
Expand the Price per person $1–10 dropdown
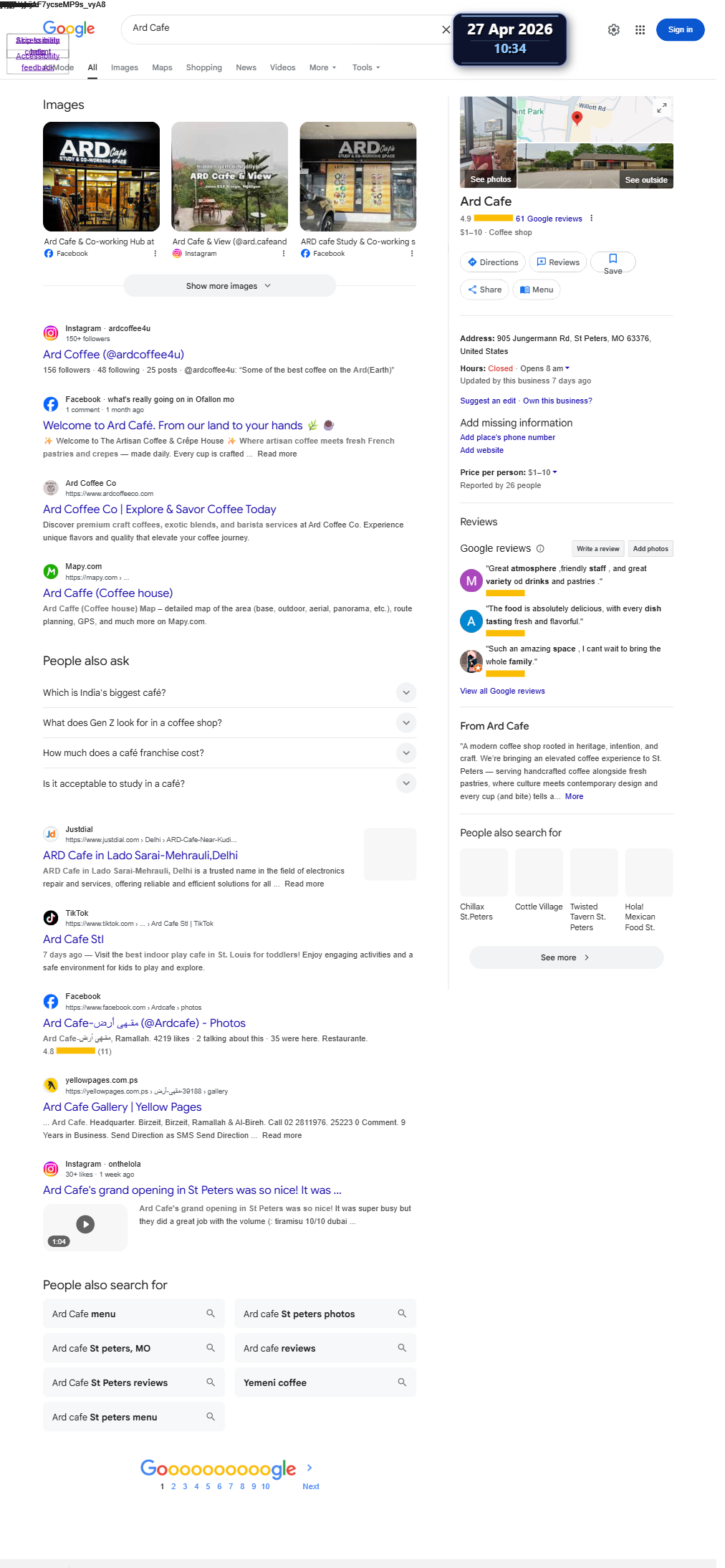coord(554,472)
